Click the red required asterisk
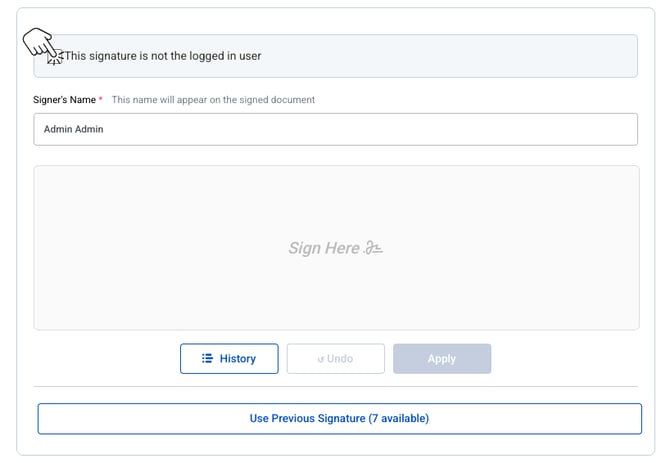The image size is (670, 463). (100, 100)
